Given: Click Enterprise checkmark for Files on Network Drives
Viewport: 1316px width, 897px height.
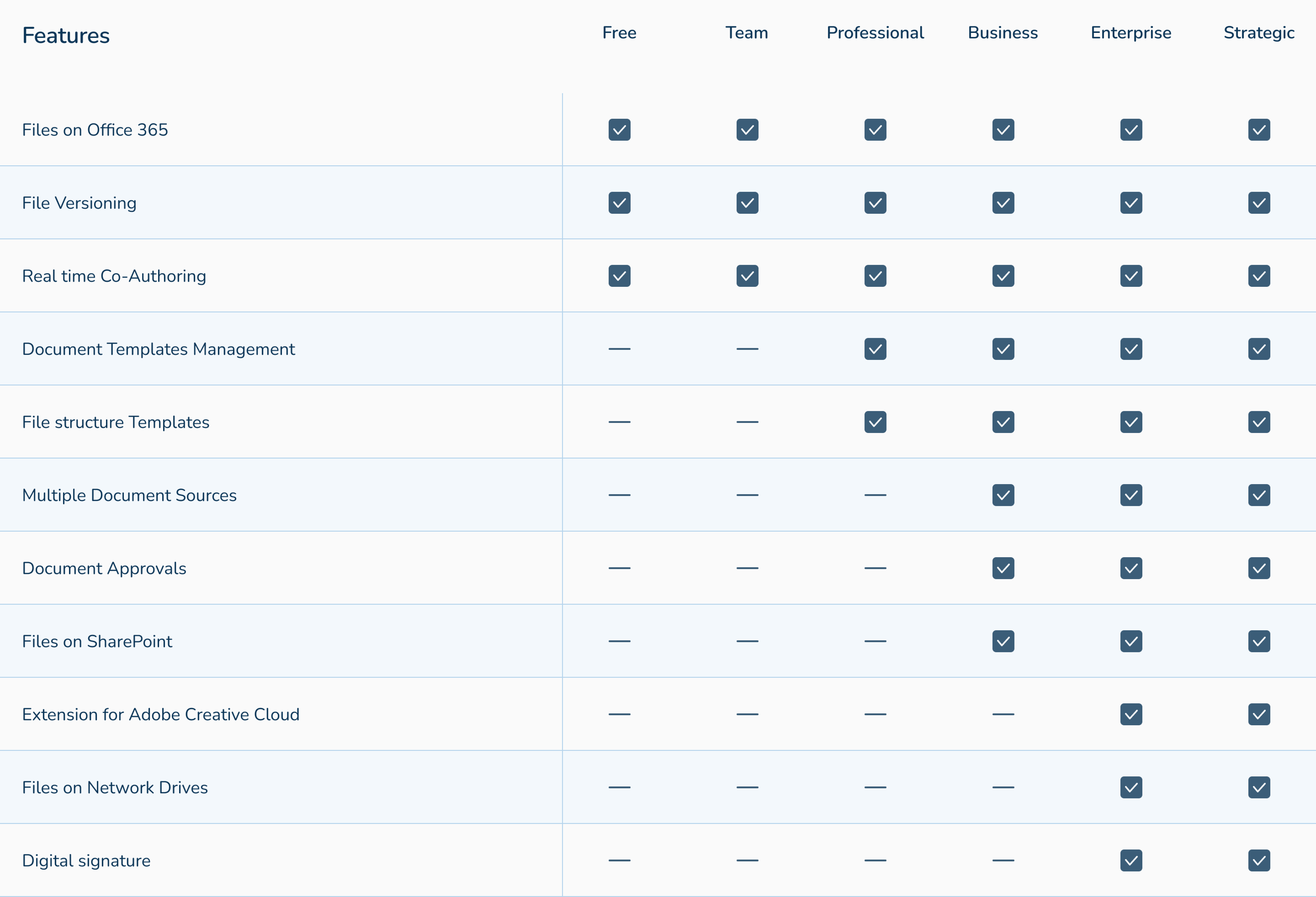Looking at the screenshot, I should tap(1131, 787).
